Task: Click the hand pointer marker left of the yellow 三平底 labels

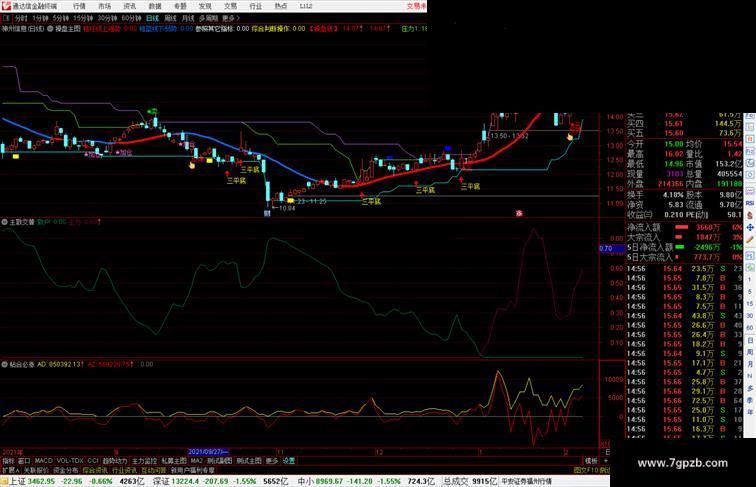Action: pyautogui.click(x=192, y=166)
